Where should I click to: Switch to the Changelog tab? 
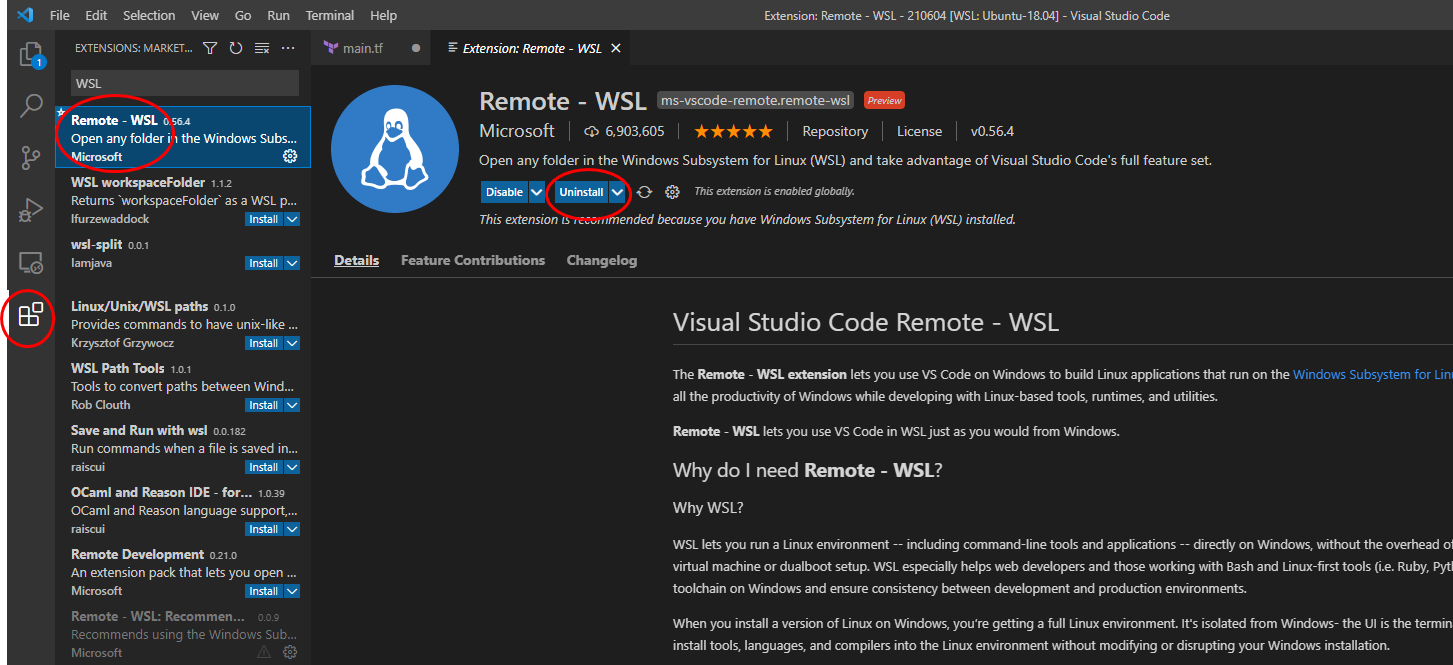(602, 260)
